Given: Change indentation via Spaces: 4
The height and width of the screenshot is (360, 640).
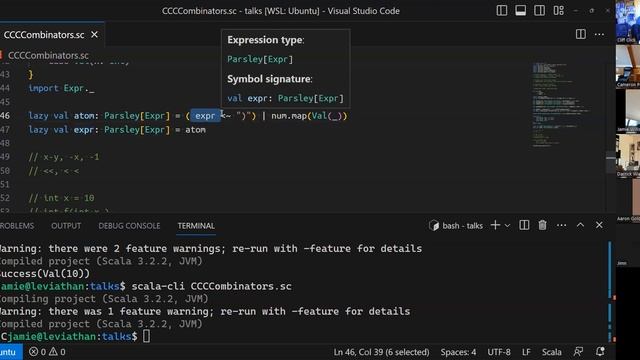Looking at the screenshot, I should [458, 352].
